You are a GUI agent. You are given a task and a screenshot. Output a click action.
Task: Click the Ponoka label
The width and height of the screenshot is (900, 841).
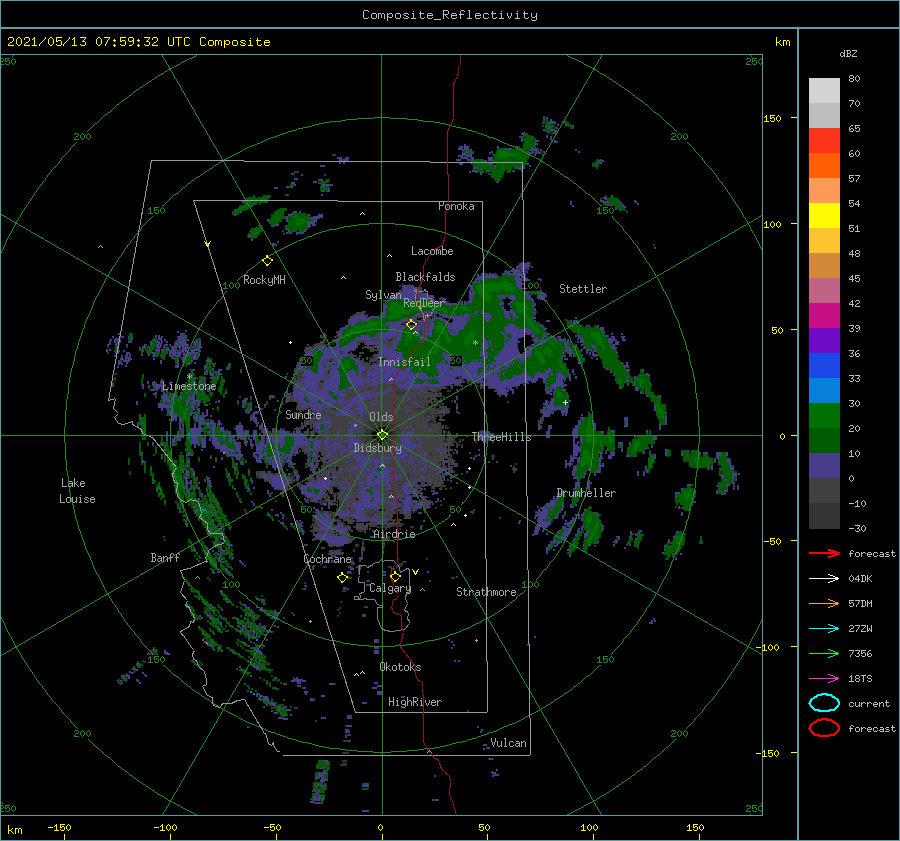tap(456, 206)
